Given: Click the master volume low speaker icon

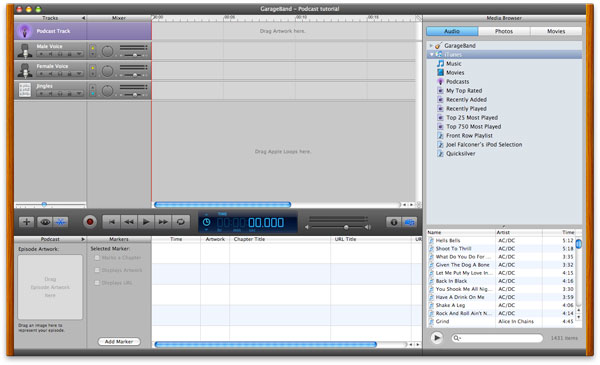Looking at the screenshot, I should tap(307, 227).
